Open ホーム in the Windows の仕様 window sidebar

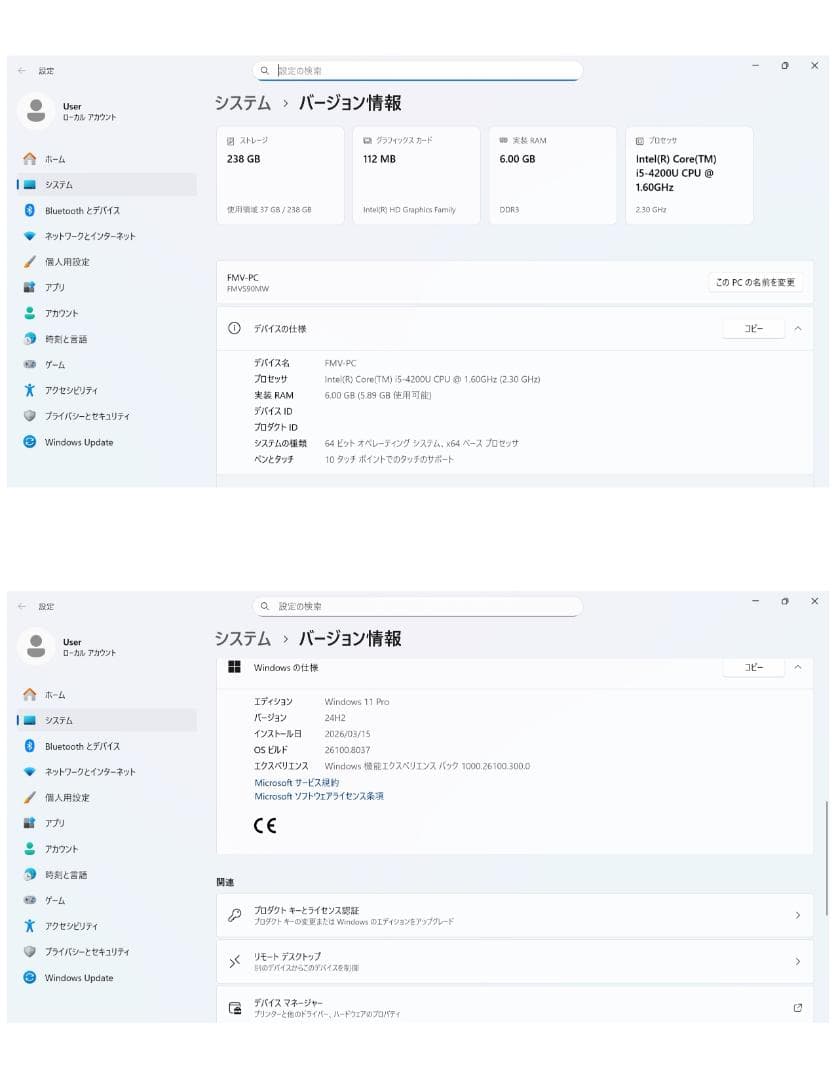tap(107, 695)
